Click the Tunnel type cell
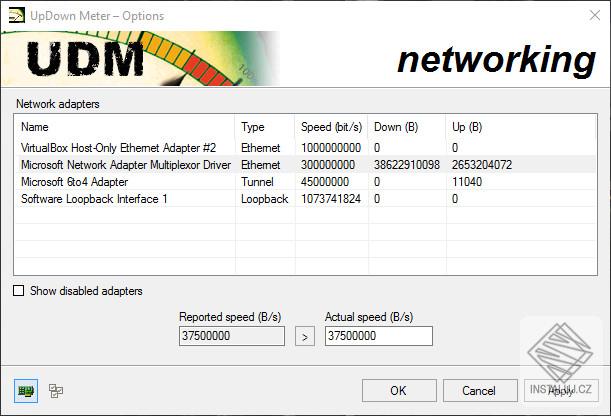 tap(257, 182)
